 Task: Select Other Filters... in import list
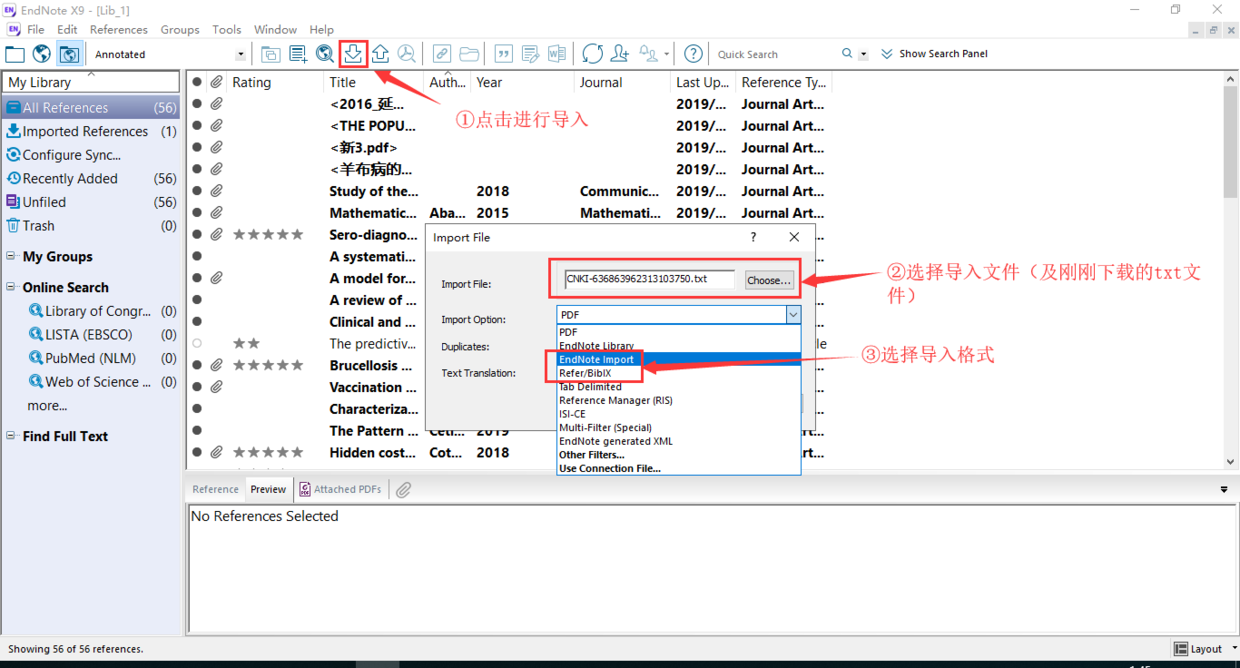[x=591, y=455]
